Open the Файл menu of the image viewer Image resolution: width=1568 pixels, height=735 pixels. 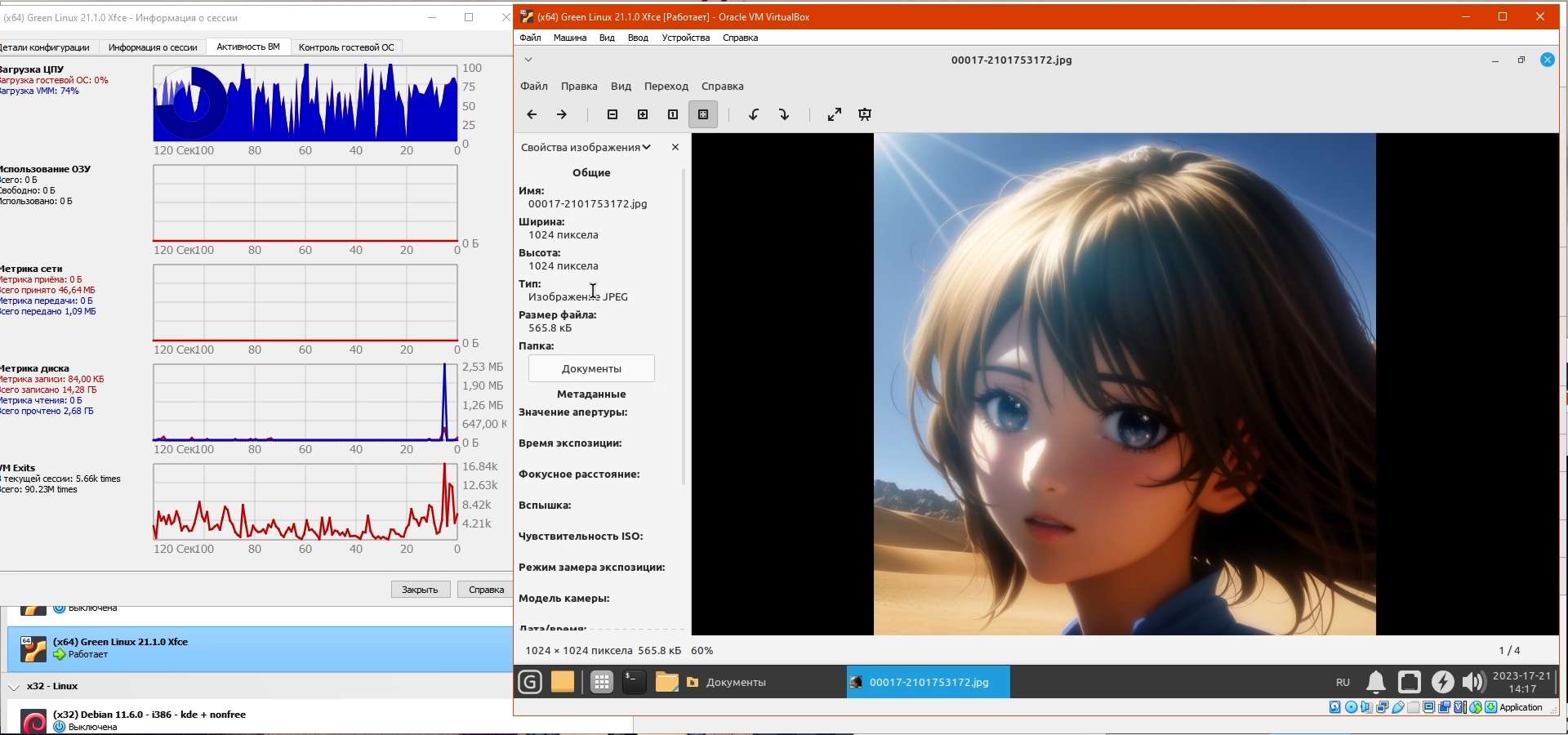pos(534,86)
